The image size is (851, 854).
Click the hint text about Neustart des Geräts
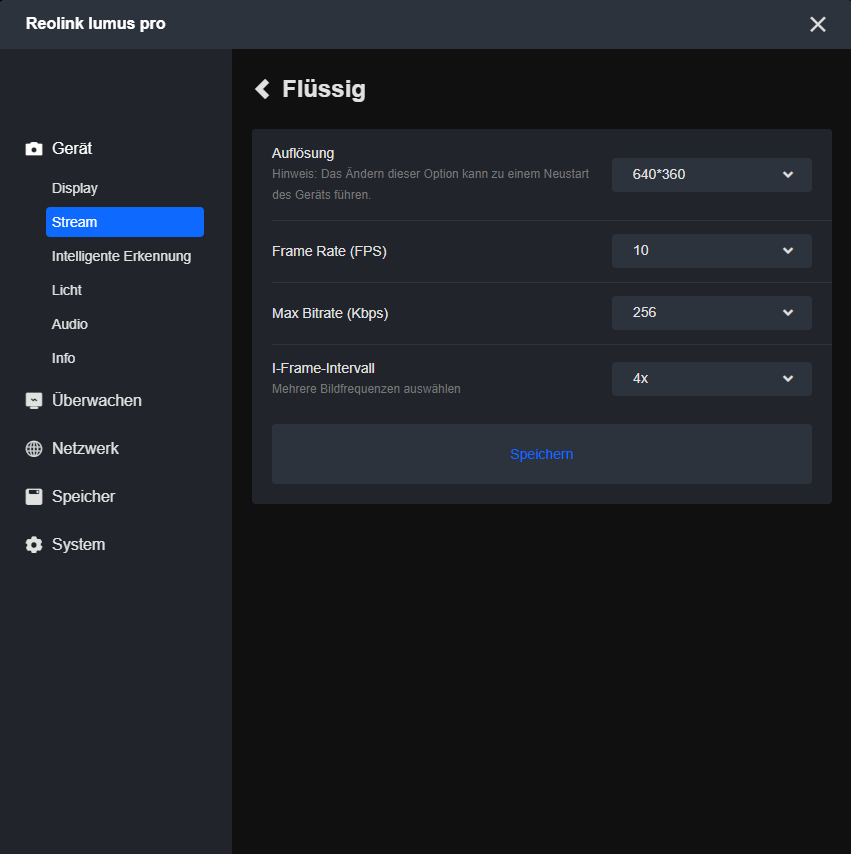pos(430,184)
